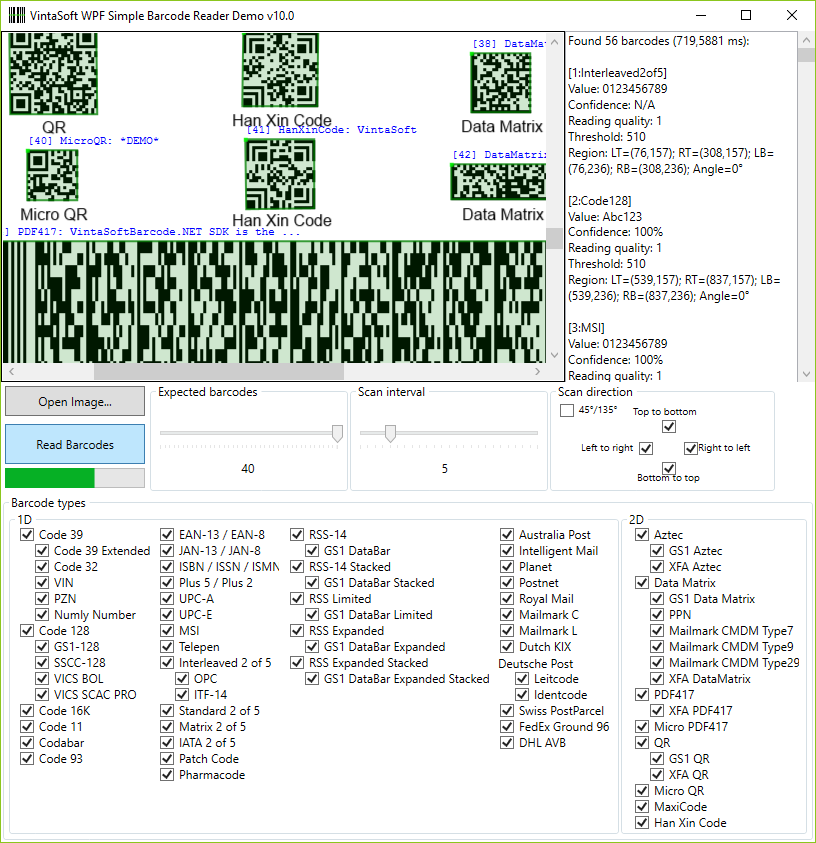This screenshot has height=843, width=816.
Task: Toggle the Micro PDF417 checkbox
Action: tap(642, 726)
